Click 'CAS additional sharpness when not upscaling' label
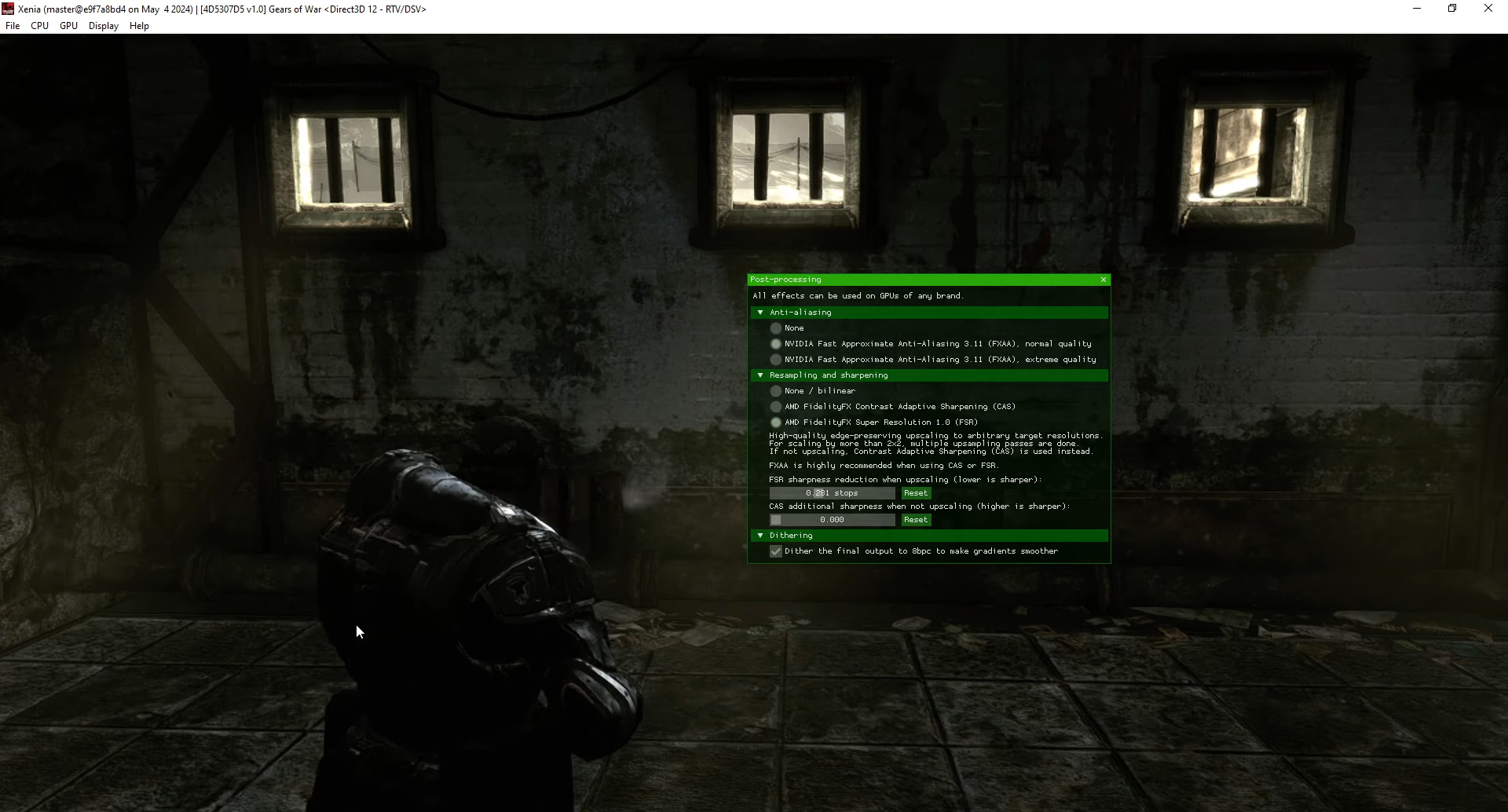 pyautogui.click(x=920, y=507)
